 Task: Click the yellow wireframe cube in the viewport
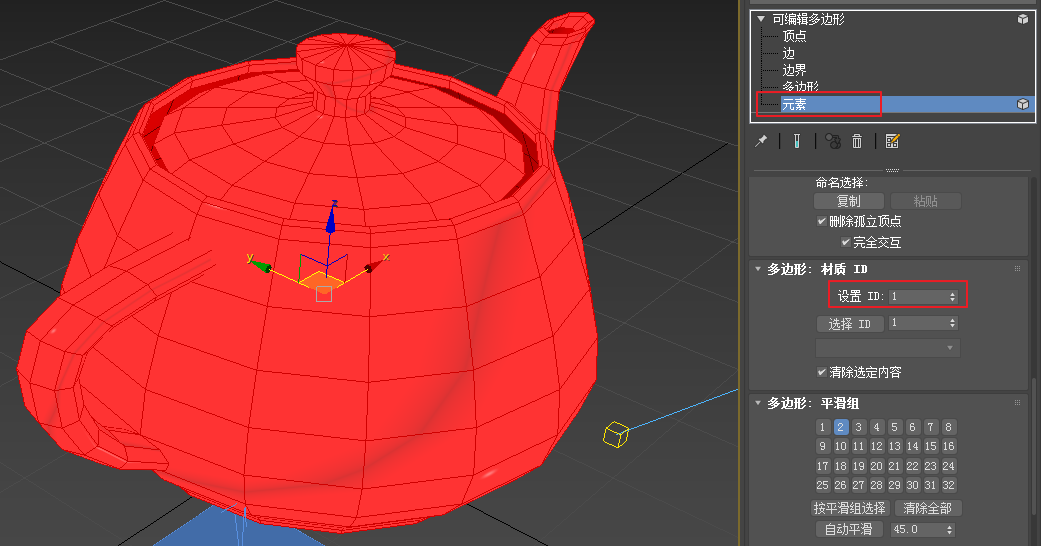click(x=615, y=434)
